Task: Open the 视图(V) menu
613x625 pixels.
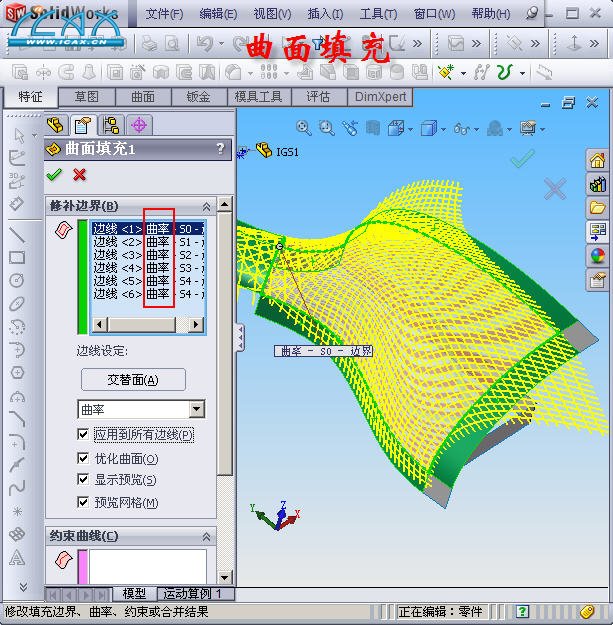Action: coord(272,14)
